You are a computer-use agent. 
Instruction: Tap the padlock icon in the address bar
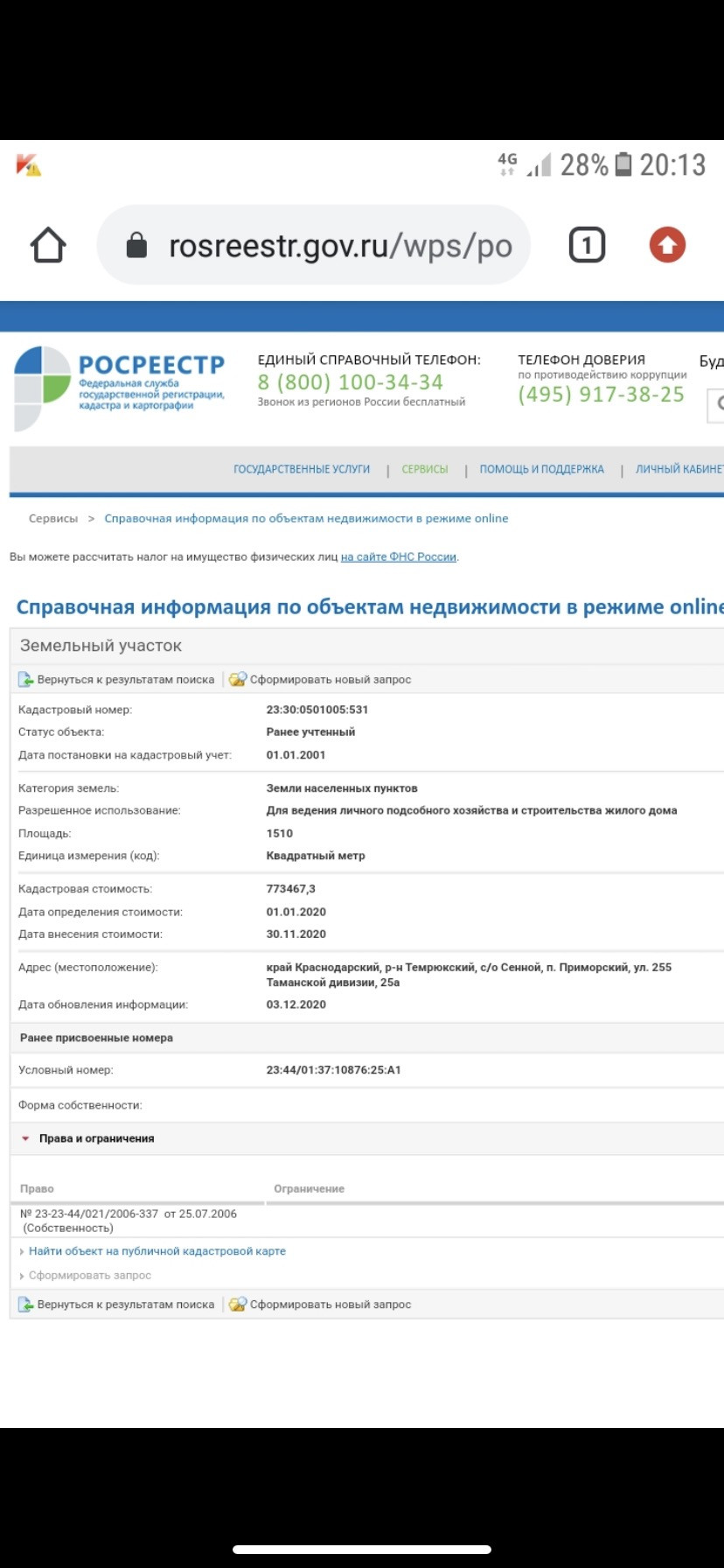click(x=136, y=246)
